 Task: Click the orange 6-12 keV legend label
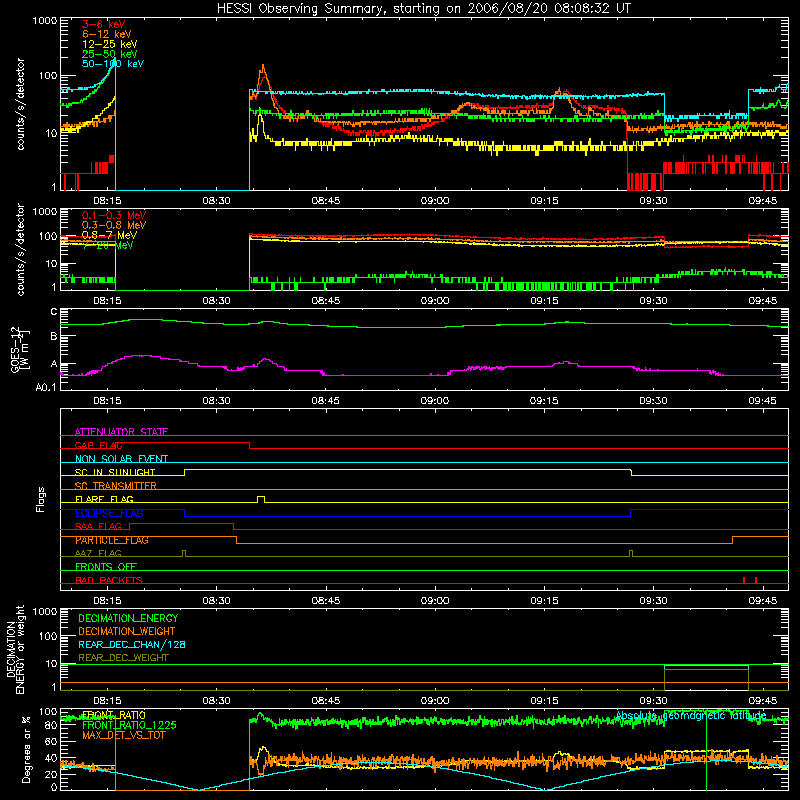107,34
